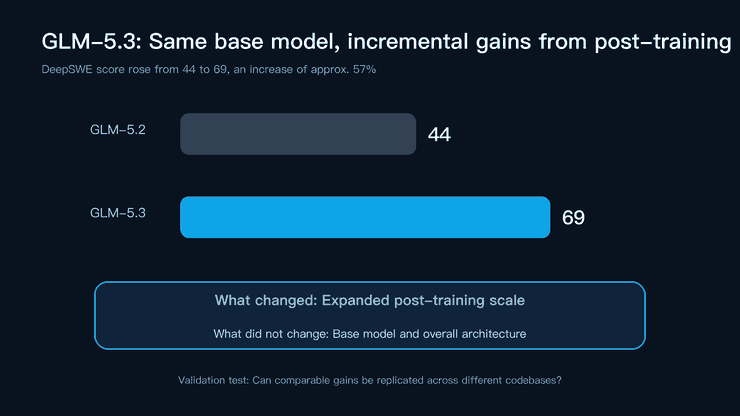The height and width of the screenshot is (416, 740).
Task: Click the GLM-5.3 row label
Action: pyautogui.click(x=118, y=213)
